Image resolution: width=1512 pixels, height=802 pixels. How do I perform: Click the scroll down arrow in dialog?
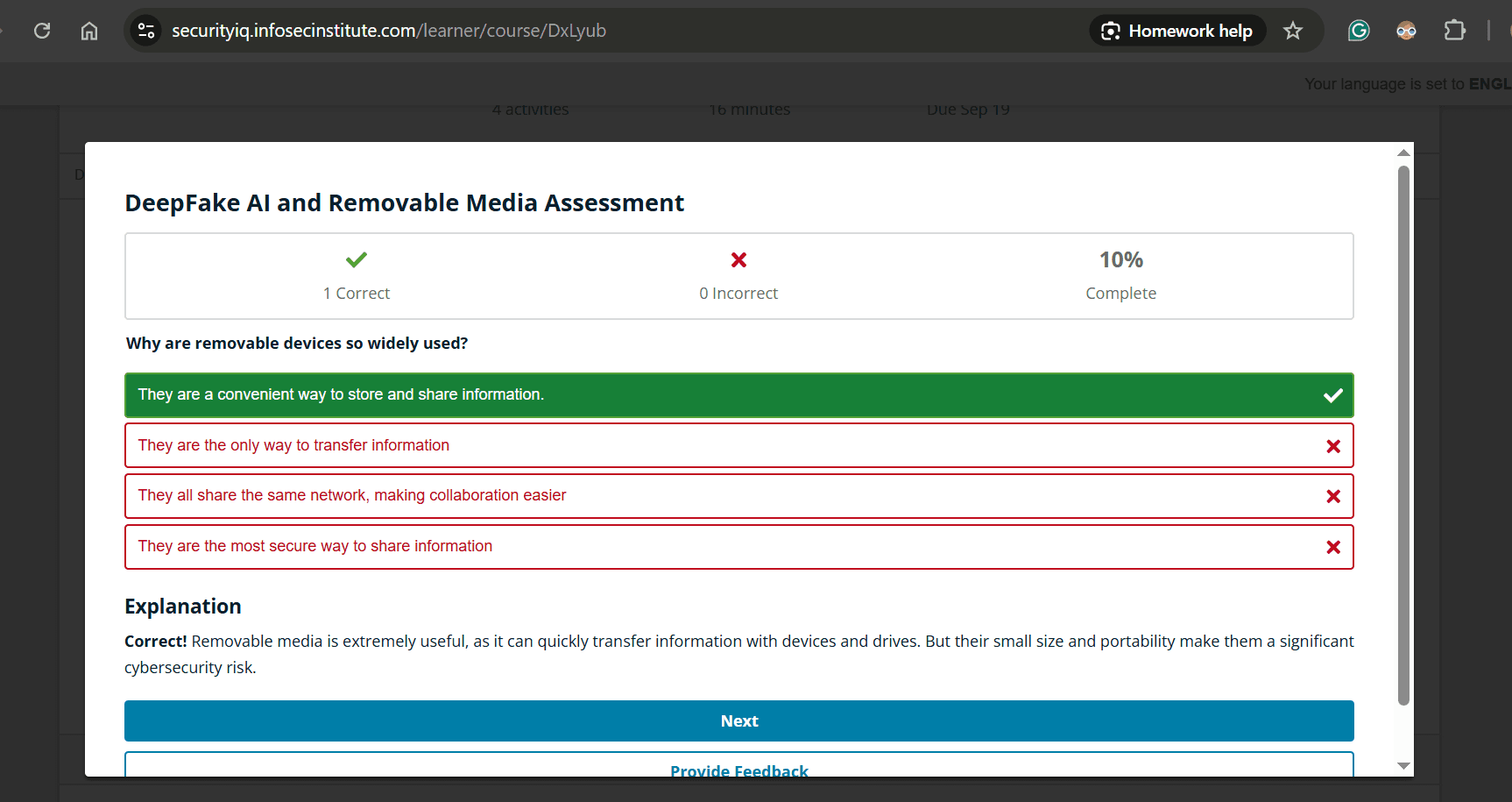click(1403, 766)
